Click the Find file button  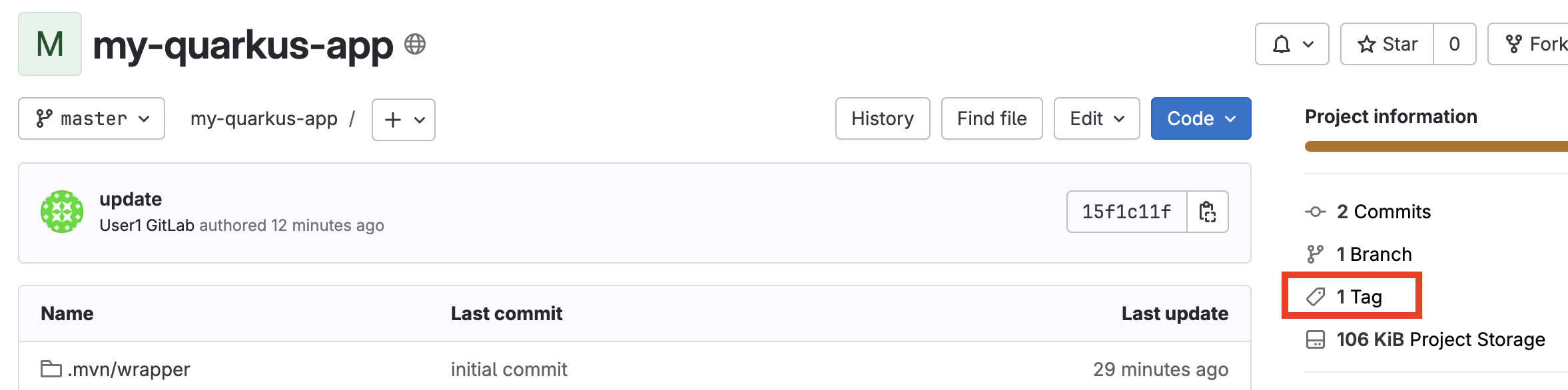point(992,118)
